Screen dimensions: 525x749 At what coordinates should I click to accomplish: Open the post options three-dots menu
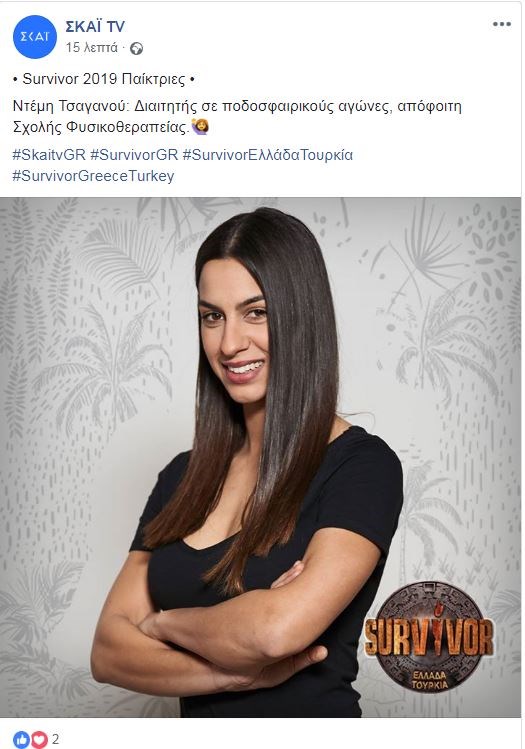[x=502, y=24]
